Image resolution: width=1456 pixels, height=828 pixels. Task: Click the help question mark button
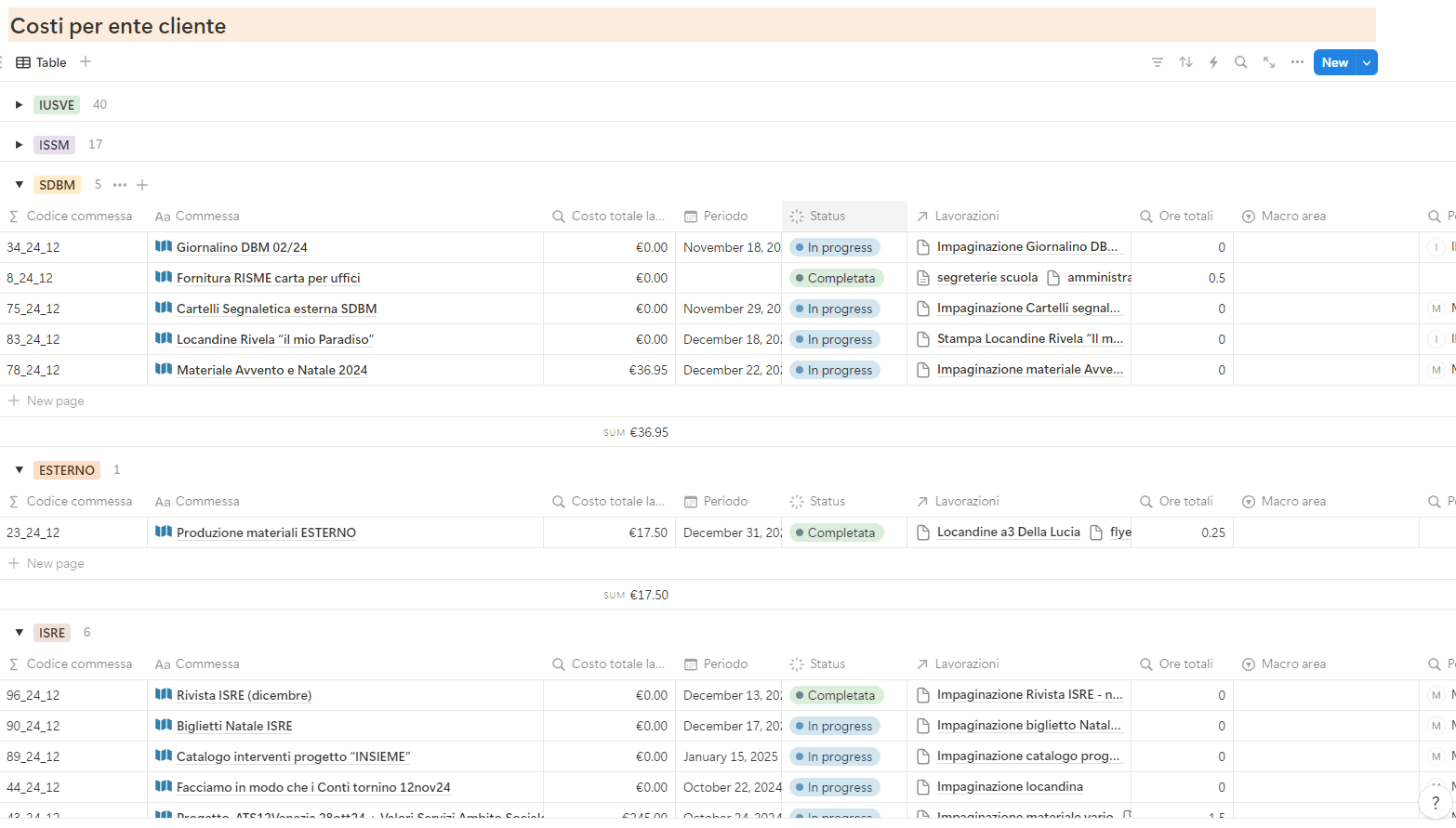click(x=1436, y=802)
